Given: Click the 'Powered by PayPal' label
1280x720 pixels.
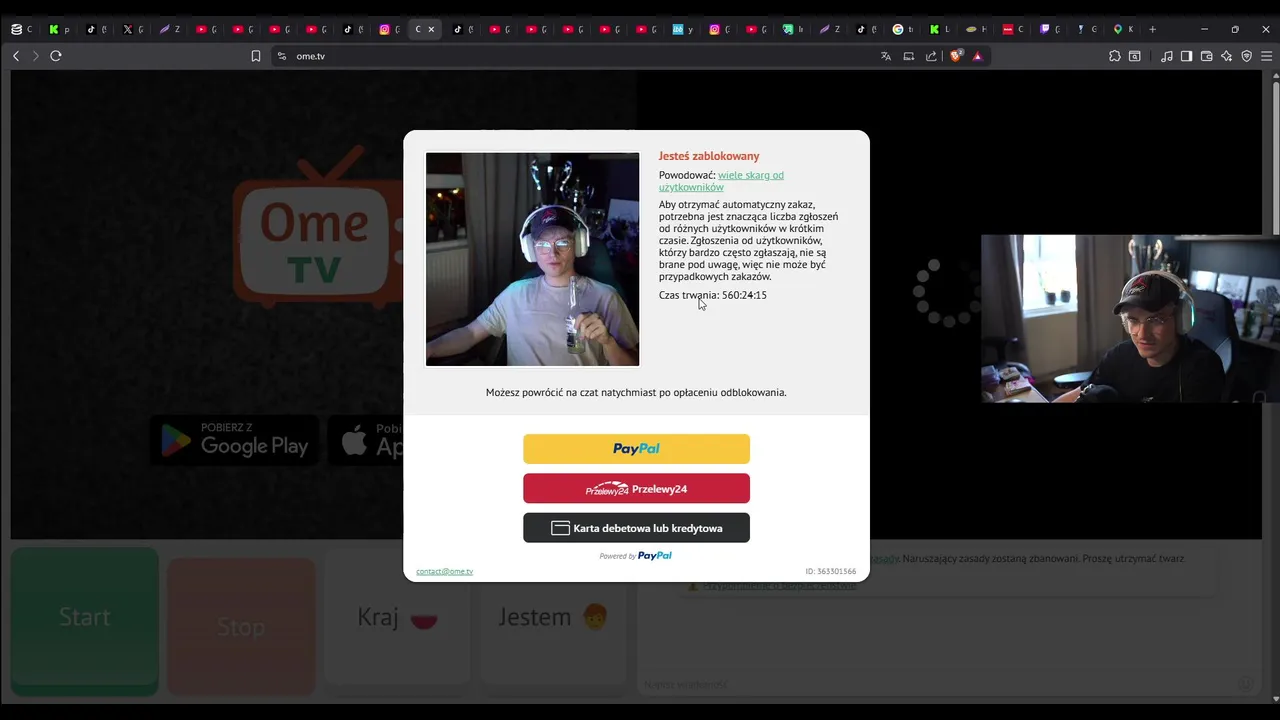Looking at the screenshot, I should pos(636,556).
